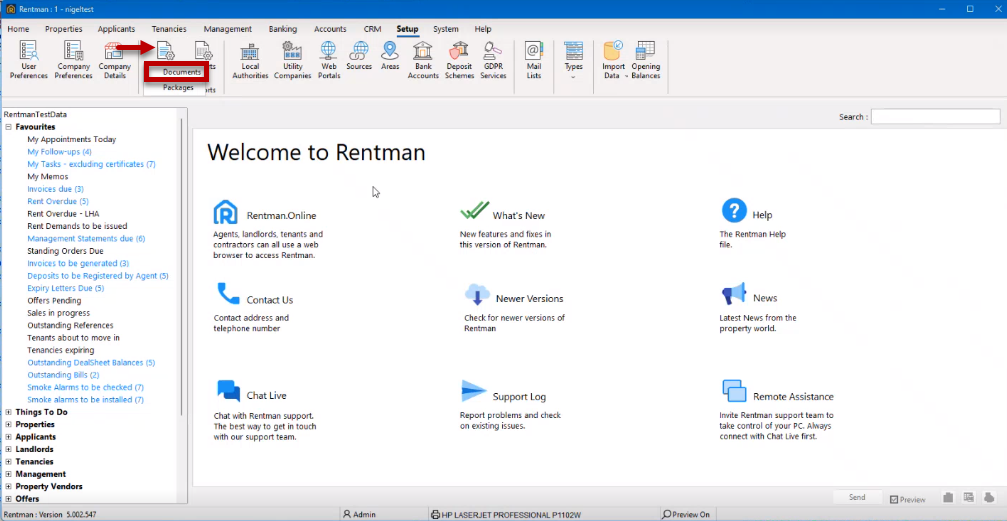Open Outstanding Bills (2) link
This screenshot has width=1007, height=521.
pos(63,375)
